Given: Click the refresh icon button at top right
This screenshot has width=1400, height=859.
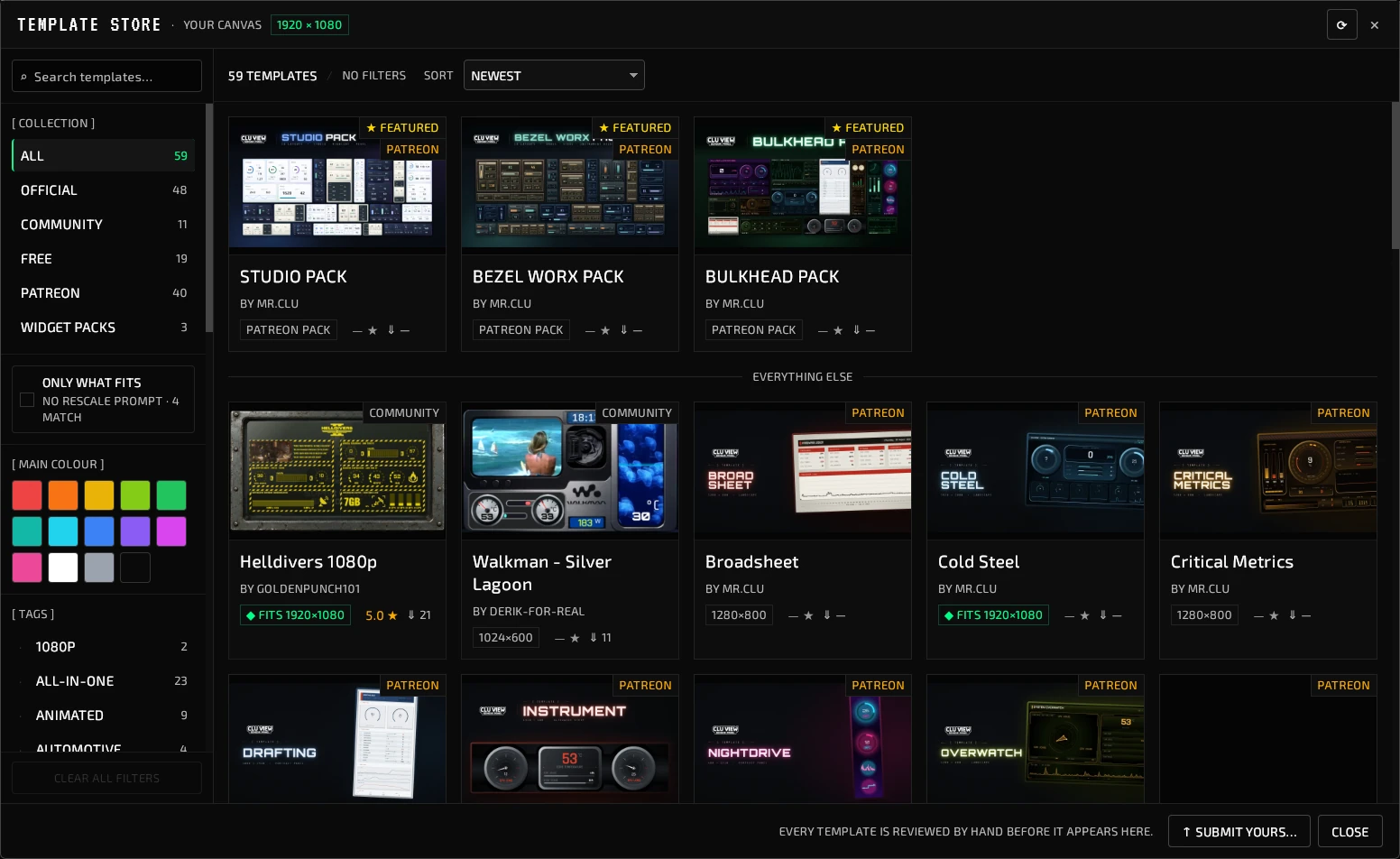Looking at the screenshot, I should pyautogui.click(x=1341, y=25).
